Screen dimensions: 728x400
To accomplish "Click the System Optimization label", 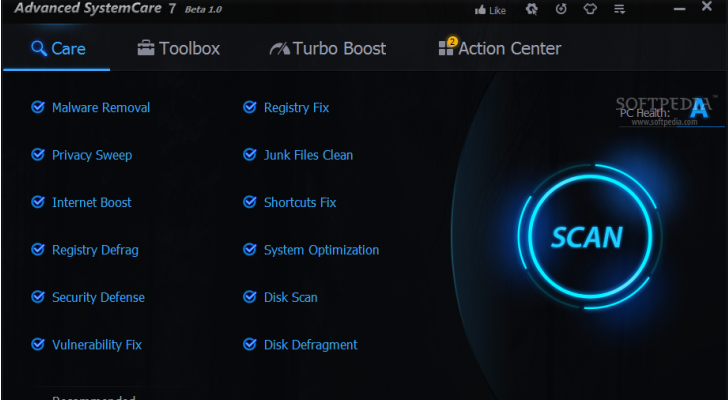I will pos(321,251).
